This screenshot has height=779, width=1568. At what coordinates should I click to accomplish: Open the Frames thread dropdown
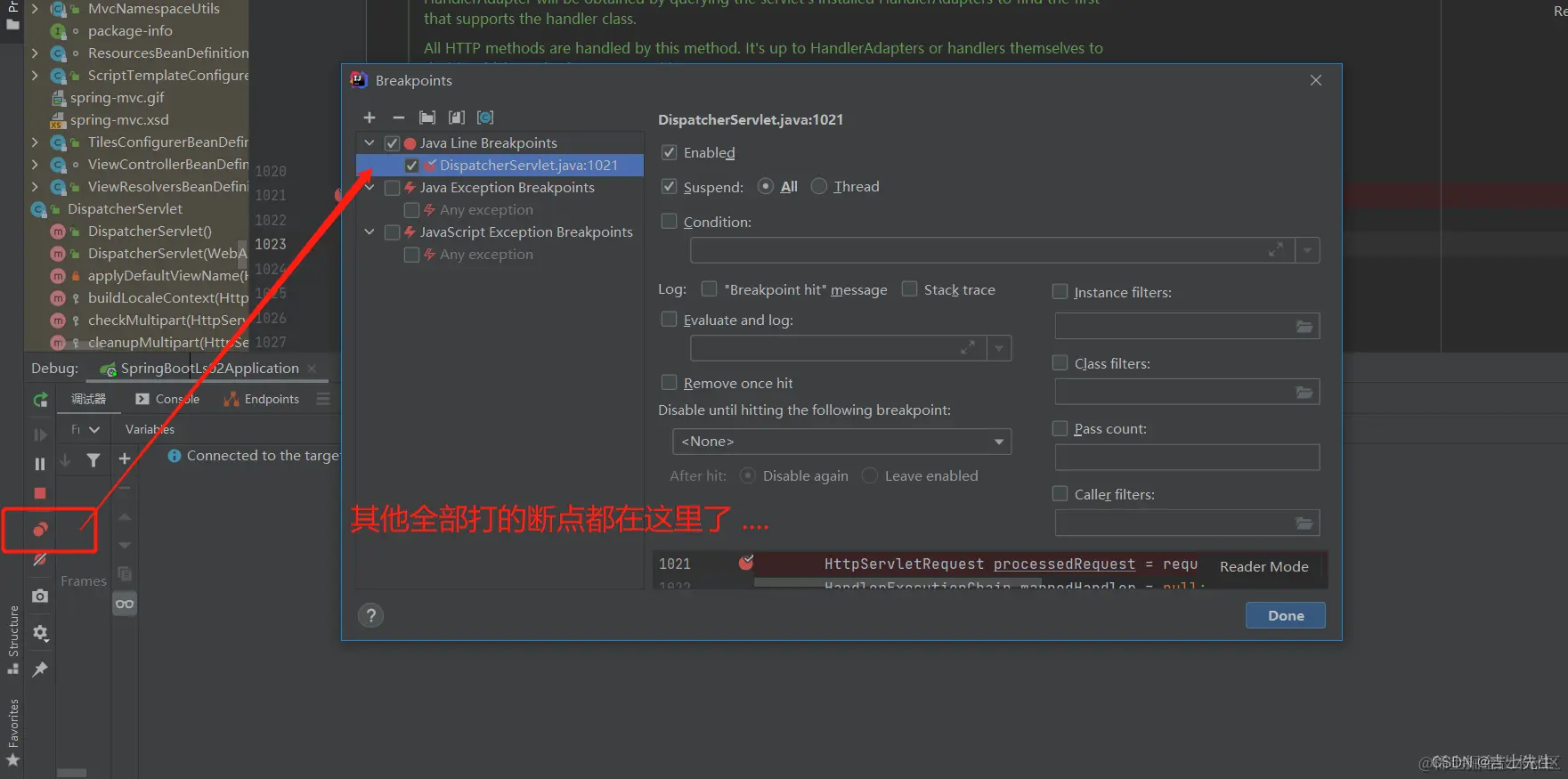[85, 429]
